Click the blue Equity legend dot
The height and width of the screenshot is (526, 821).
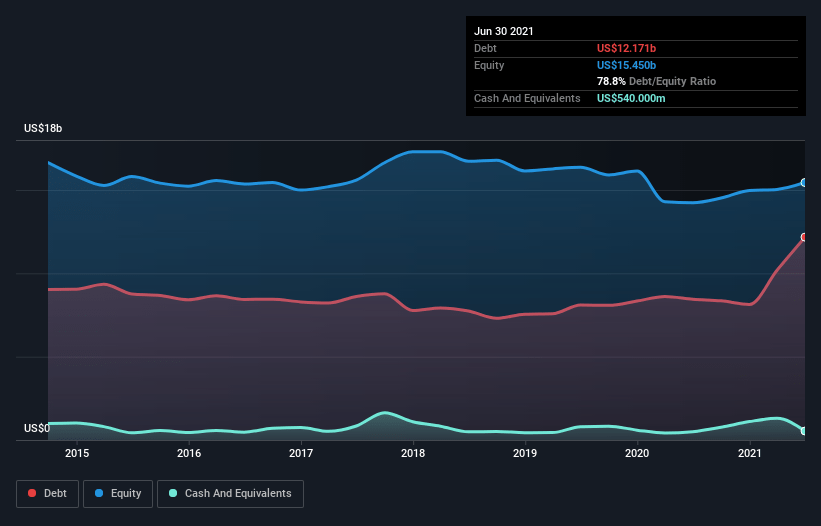pyautogui.click(x=101, y=493)
